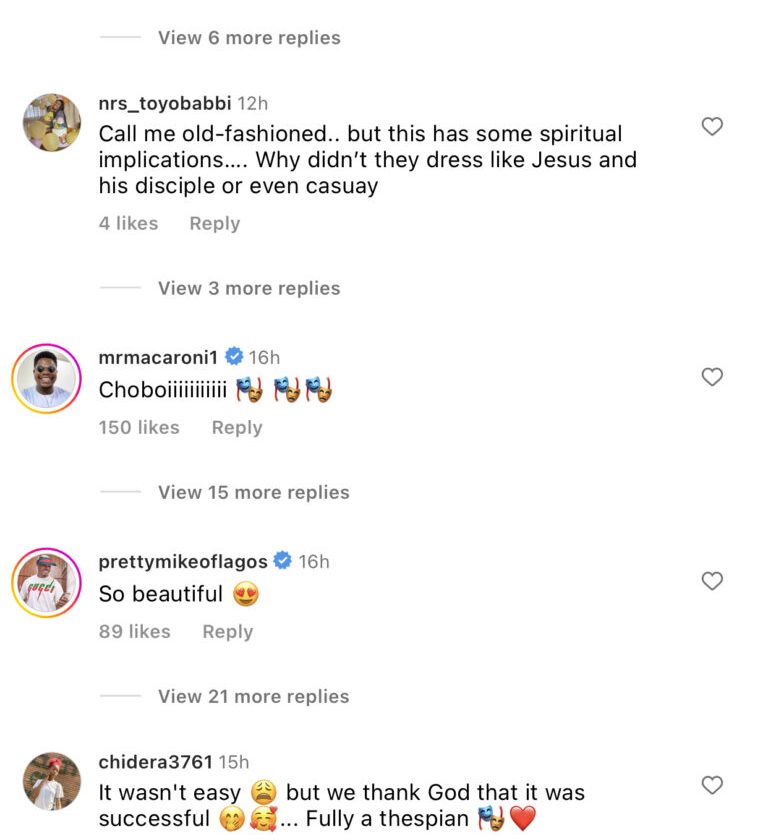Like nrs_toyobabbi's comment with the heart
The image size is (768, 840).
tap(712, 127)
